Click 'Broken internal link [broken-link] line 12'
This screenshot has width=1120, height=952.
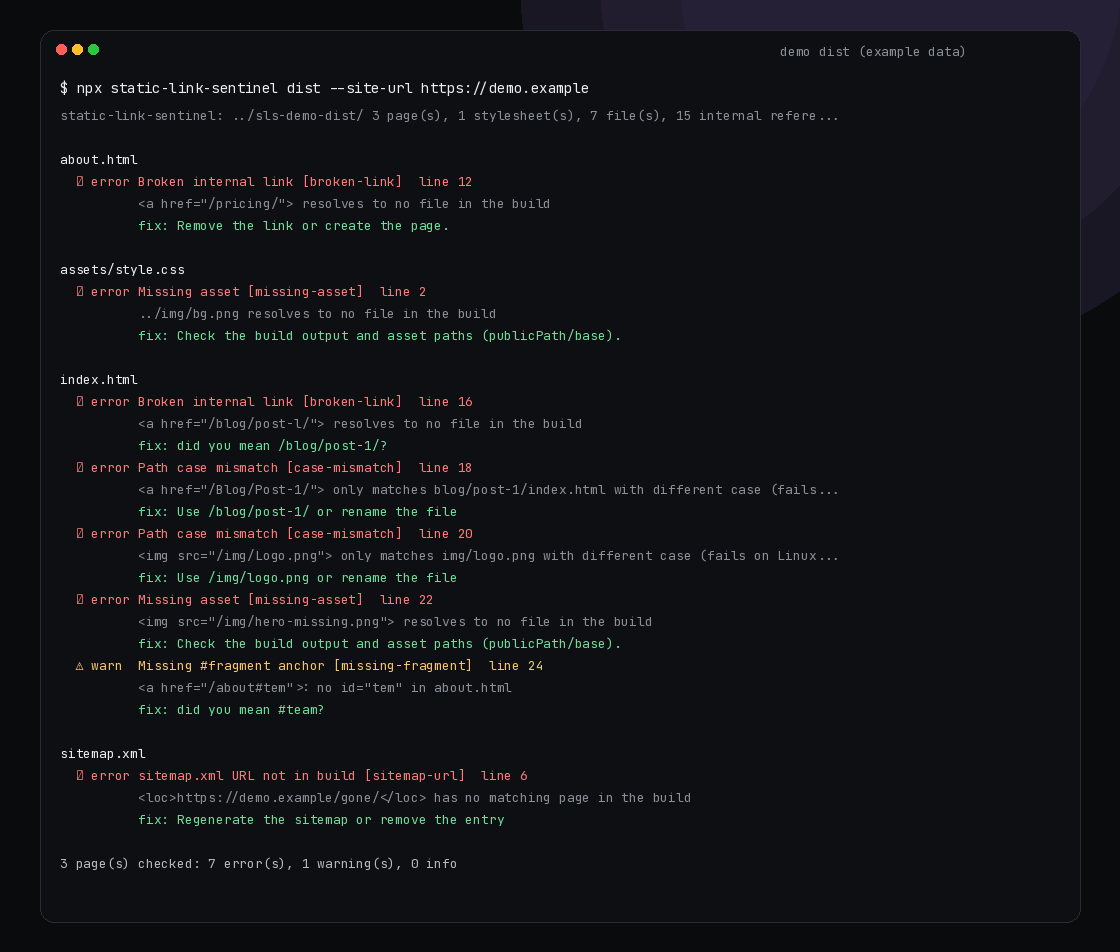305,181
